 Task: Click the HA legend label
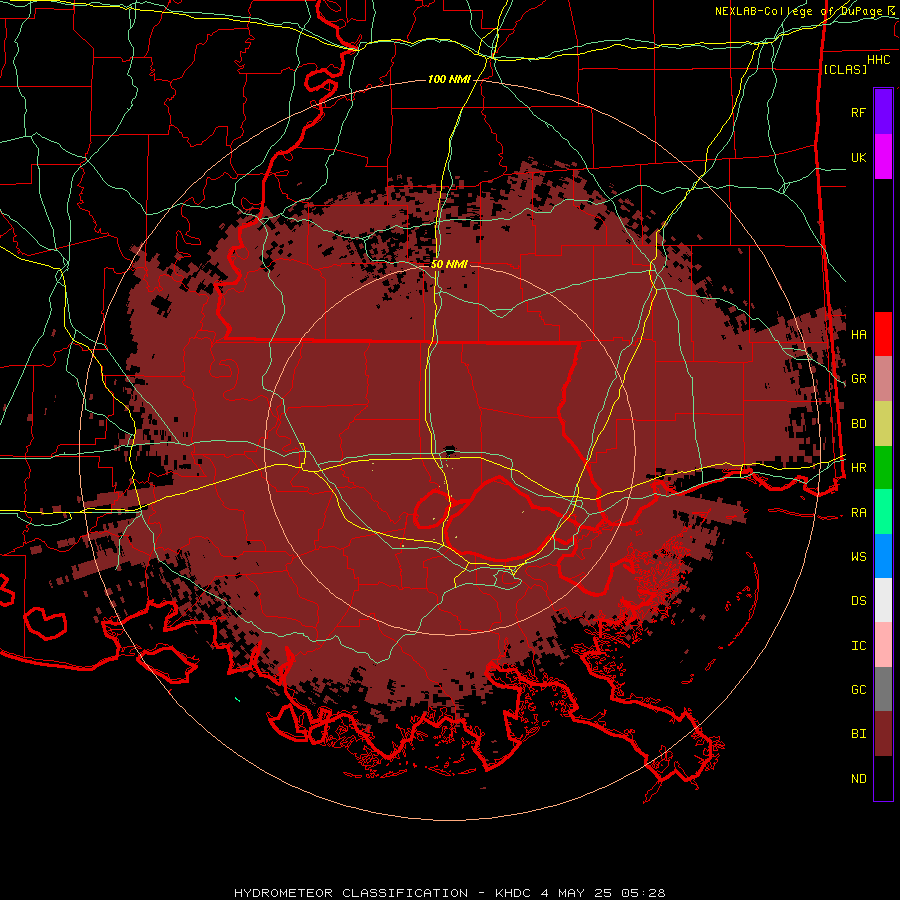click(x=859, y=335)
